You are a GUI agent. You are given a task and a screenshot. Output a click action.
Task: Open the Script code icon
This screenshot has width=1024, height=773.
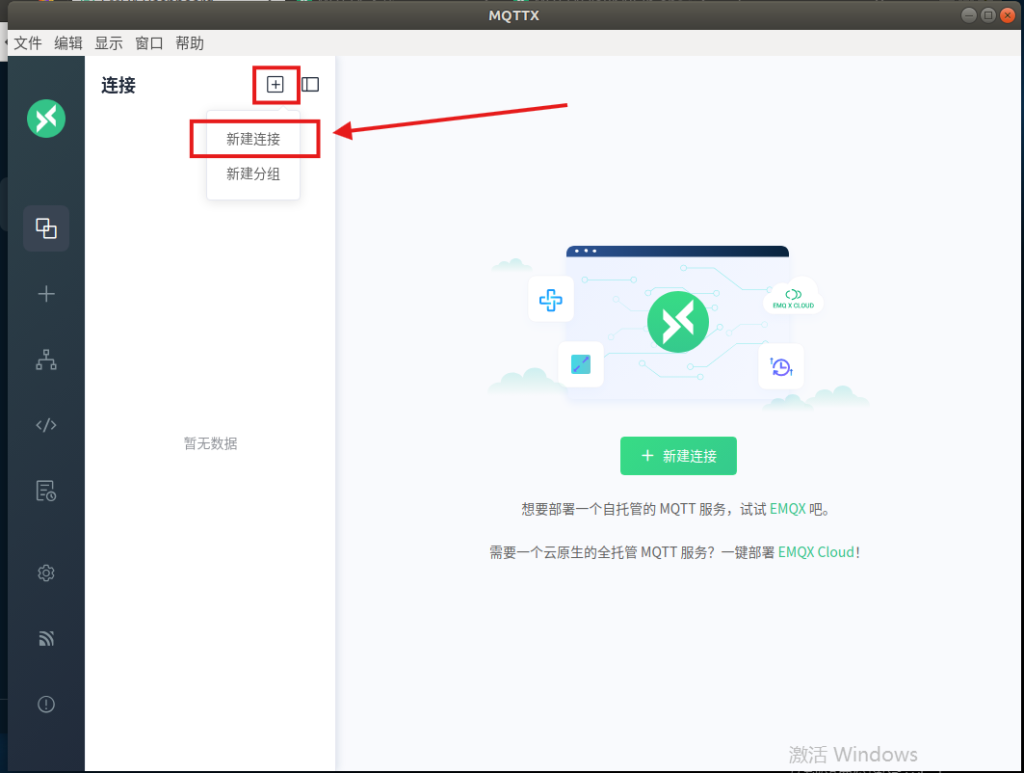[x=46, y=425]
